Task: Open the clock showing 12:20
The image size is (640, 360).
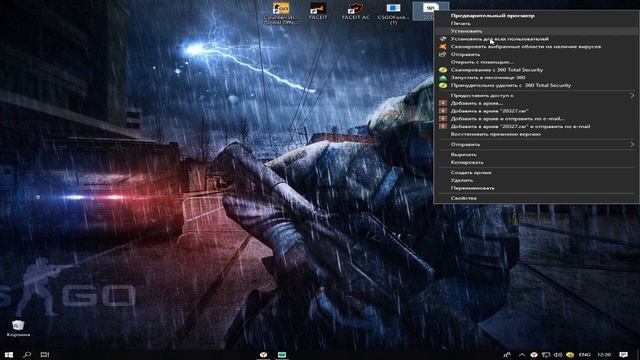Action: tap(604, 355)
